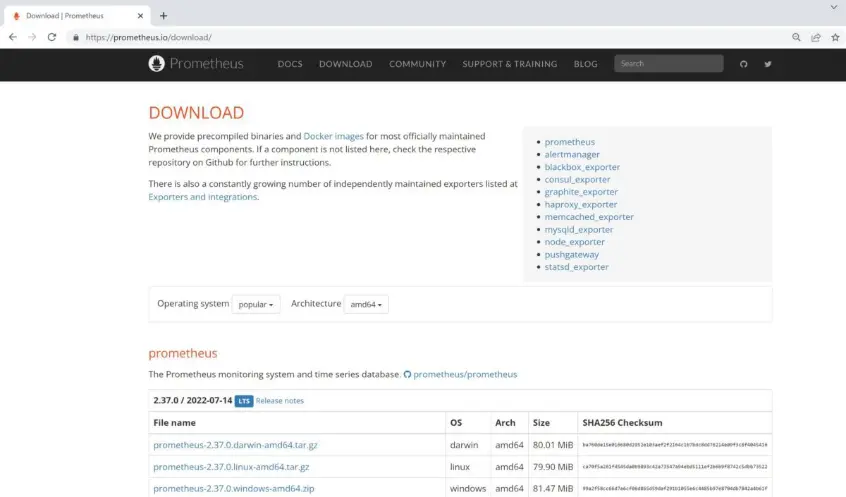Click the SHA256 Checksum column header
The width and height of the screenshot is (846, 497).
tap(622, 423)
